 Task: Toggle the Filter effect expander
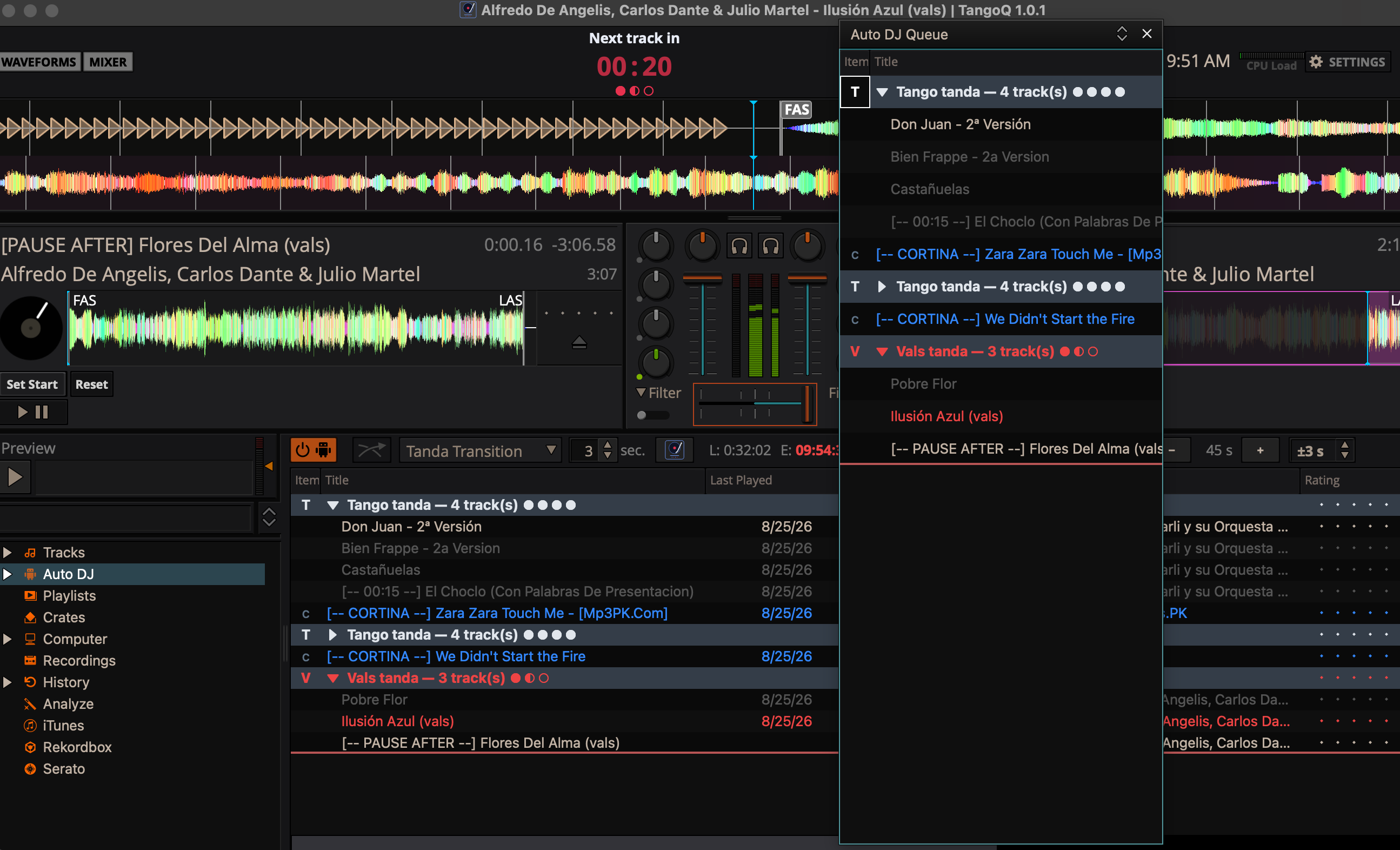[641, 393]
